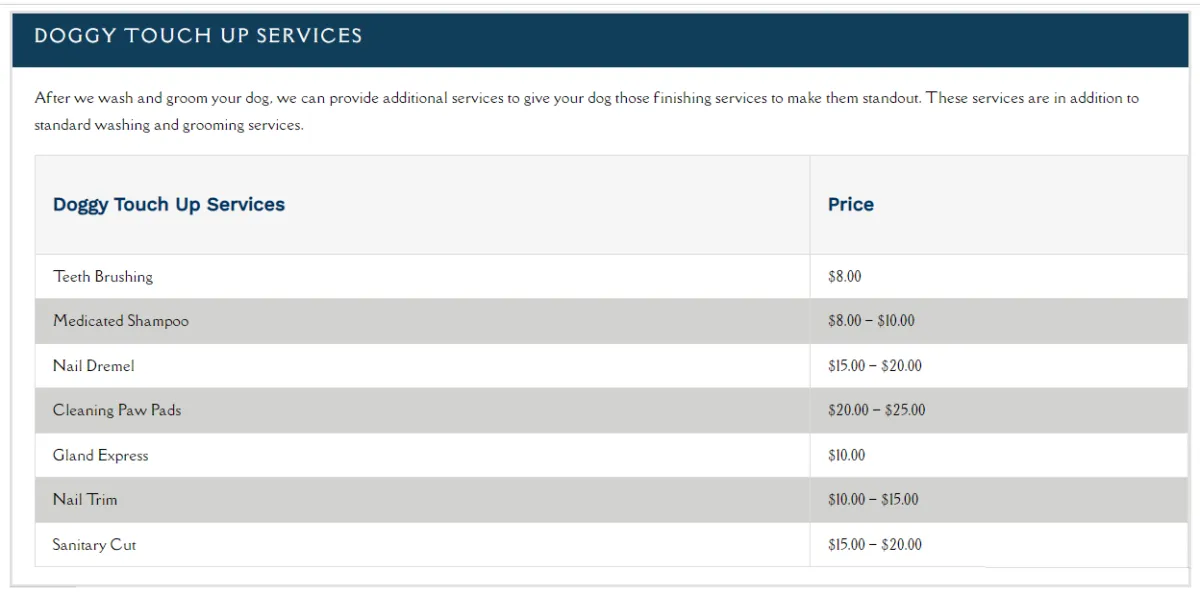The width and height of the screenshot is (1200, 596).
Task: Select the $10.00 – $15.00 Nail Trim price
Action: (x=873, y=500)
